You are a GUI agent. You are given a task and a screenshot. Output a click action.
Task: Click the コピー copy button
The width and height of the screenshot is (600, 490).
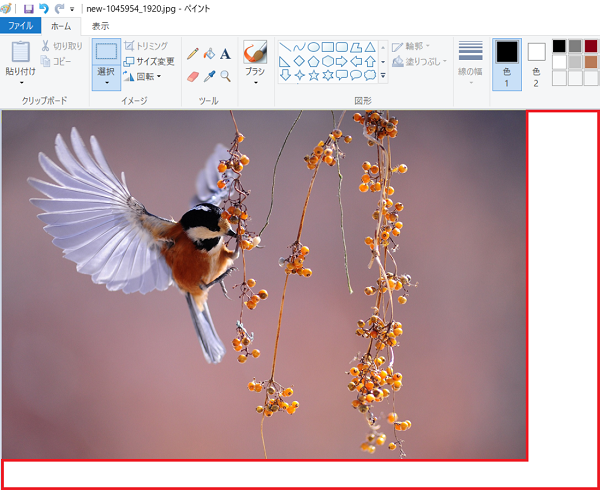click(x=56, y=61)
